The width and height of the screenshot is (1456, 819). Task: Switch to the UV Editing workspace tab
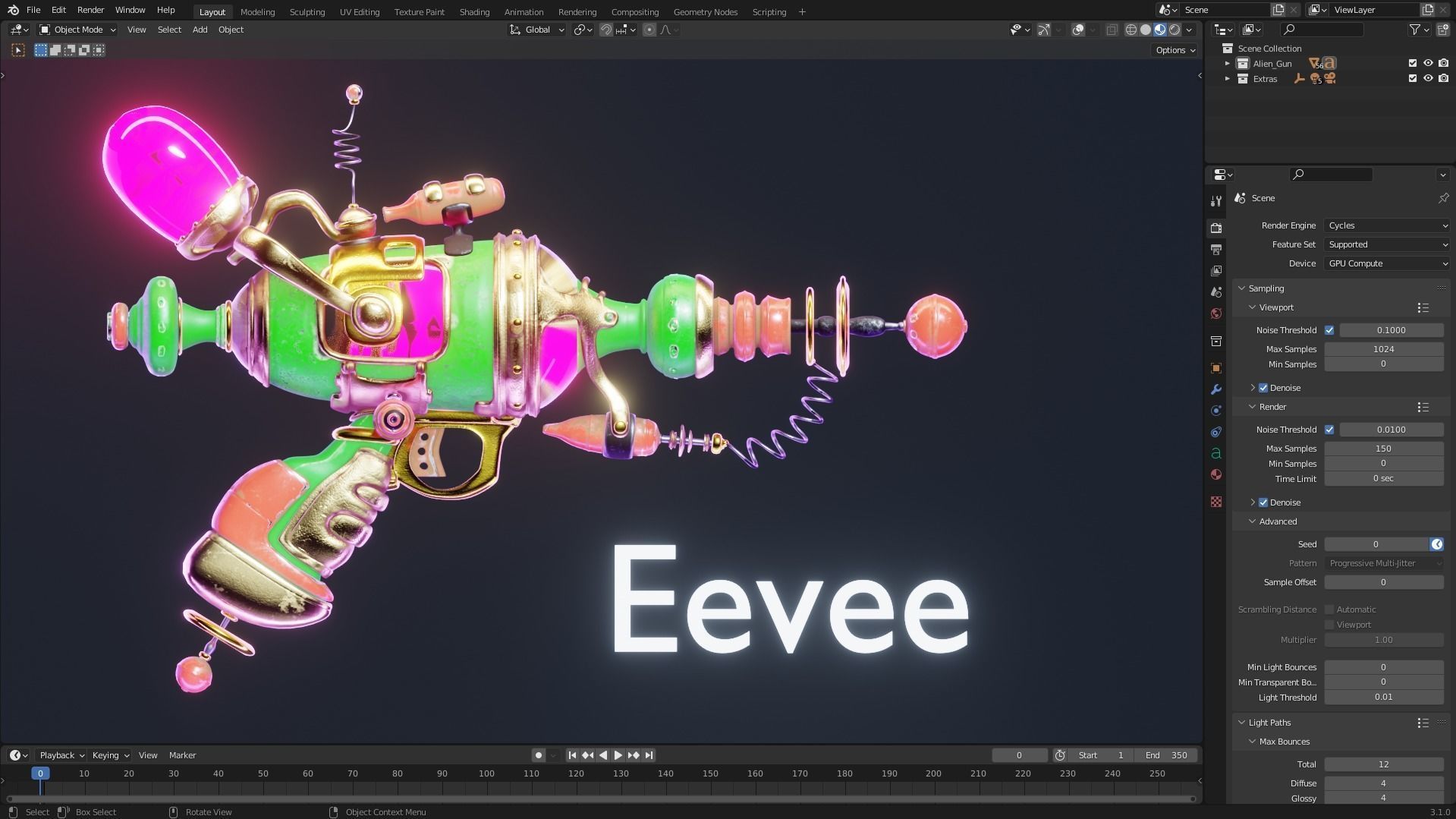360,11
